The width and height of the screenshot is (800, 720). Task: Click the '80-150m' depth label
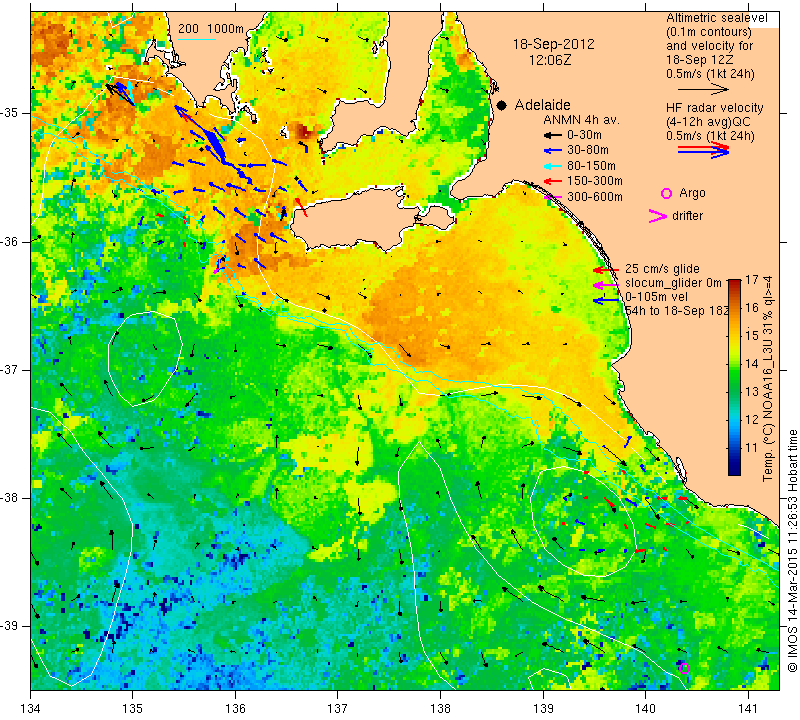pos(591,166)
